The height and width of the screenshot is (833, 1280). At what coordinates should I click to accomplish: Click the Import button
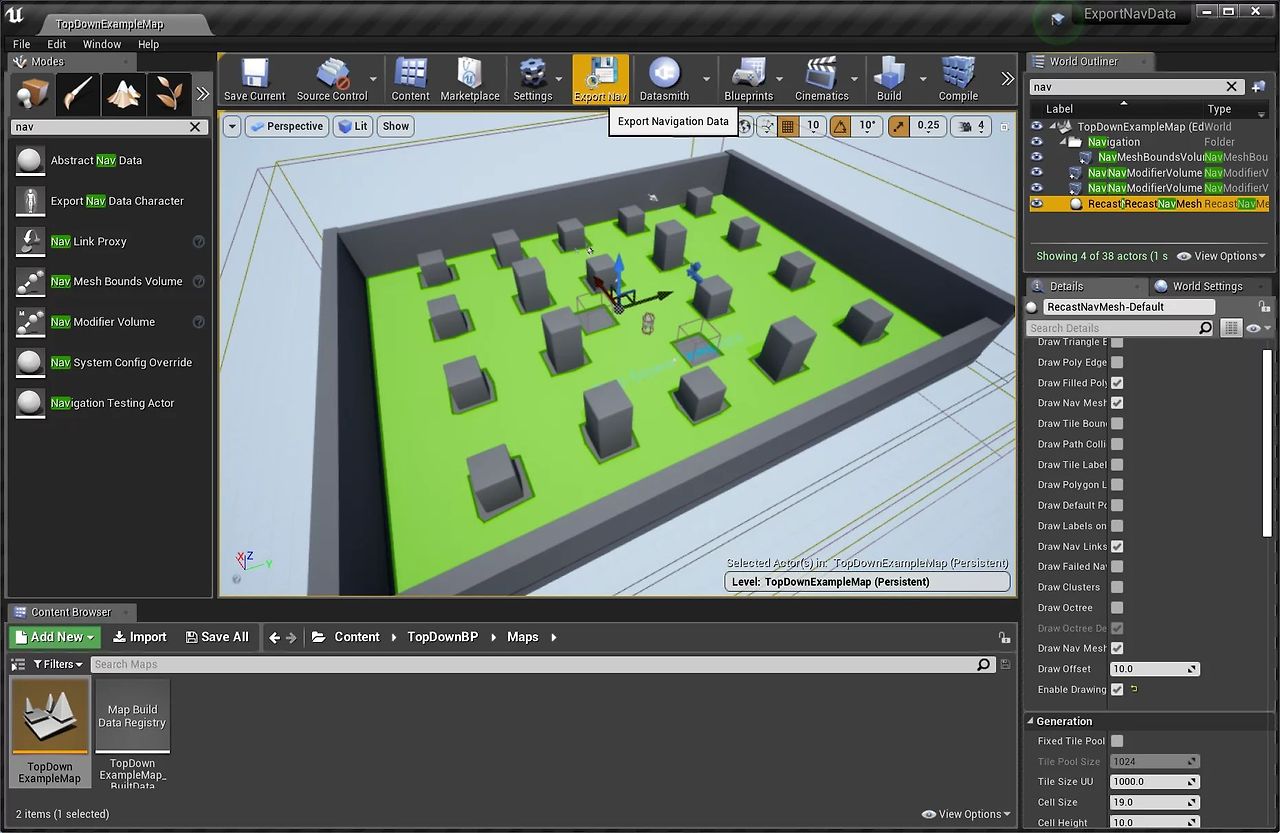(139, 637)
